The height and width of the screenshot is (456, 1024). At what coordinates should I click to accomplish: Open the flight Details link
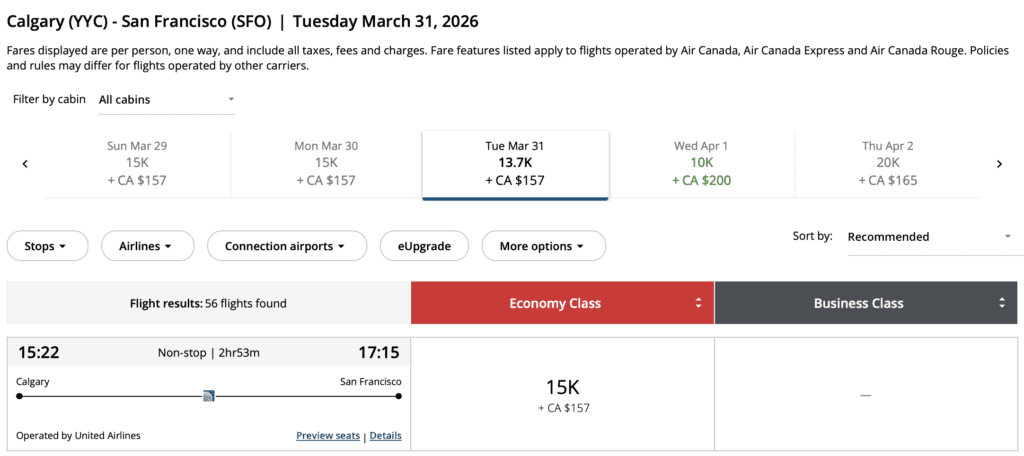tap(385, 436)
